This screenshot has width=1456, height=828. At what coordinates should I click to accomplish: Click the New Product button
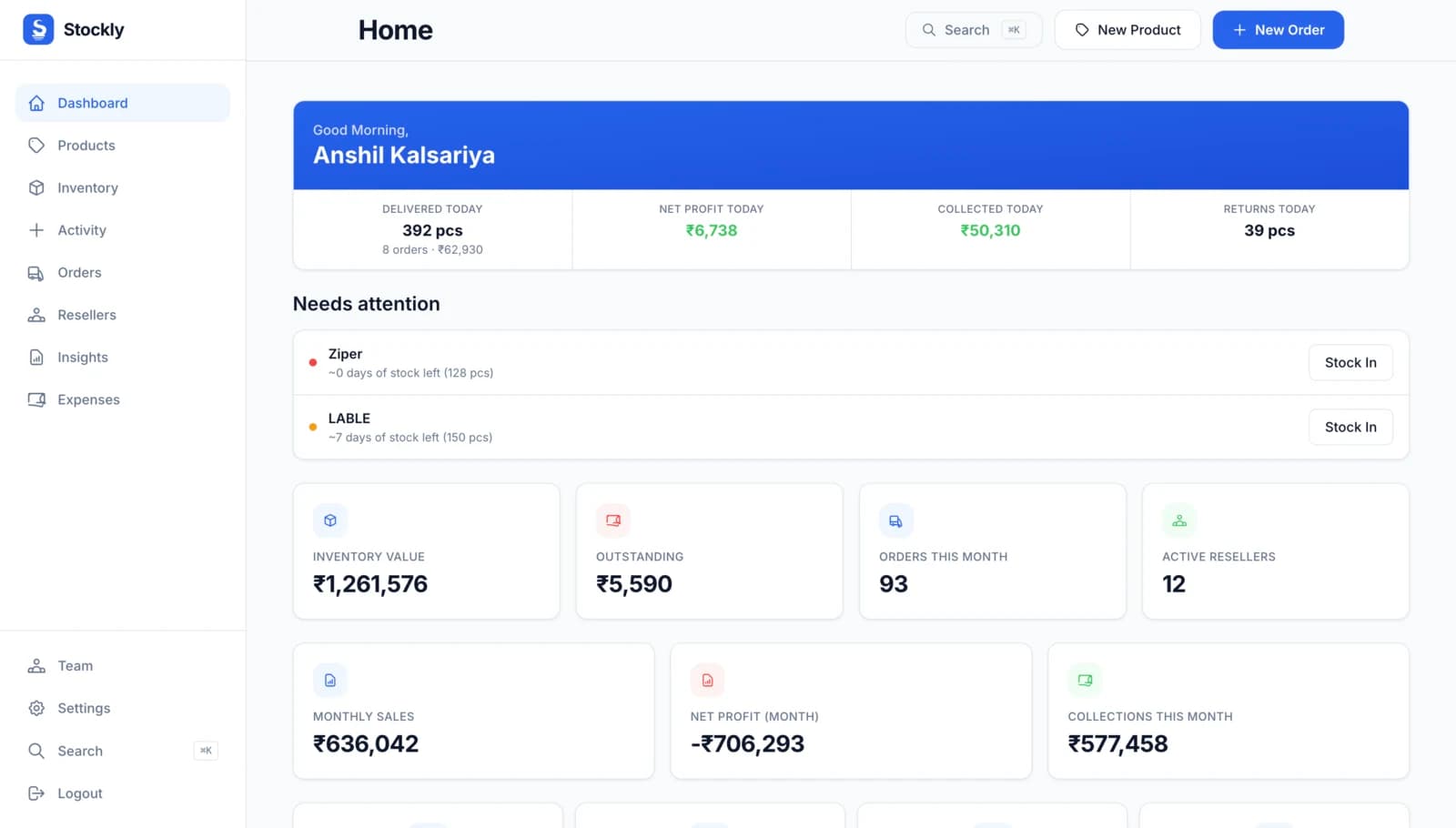1127,30
